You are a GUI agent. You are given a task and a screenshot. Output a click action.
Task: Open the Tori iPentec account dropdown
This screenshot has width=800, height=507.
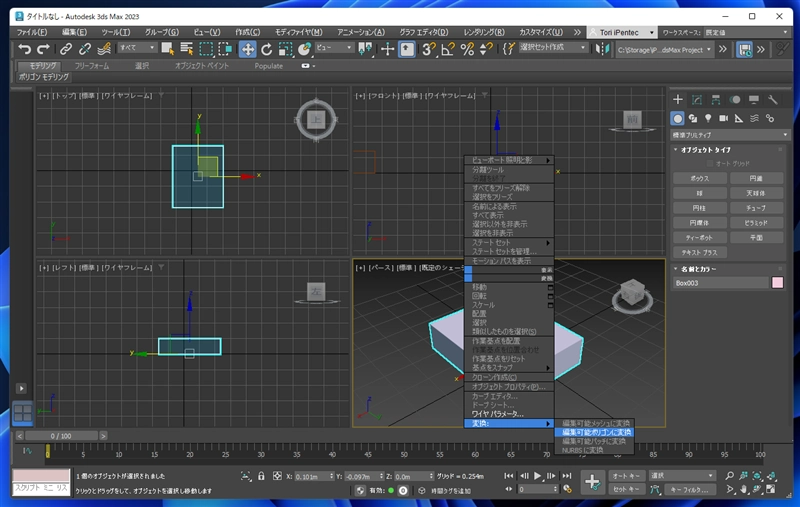tap(622, 32)
